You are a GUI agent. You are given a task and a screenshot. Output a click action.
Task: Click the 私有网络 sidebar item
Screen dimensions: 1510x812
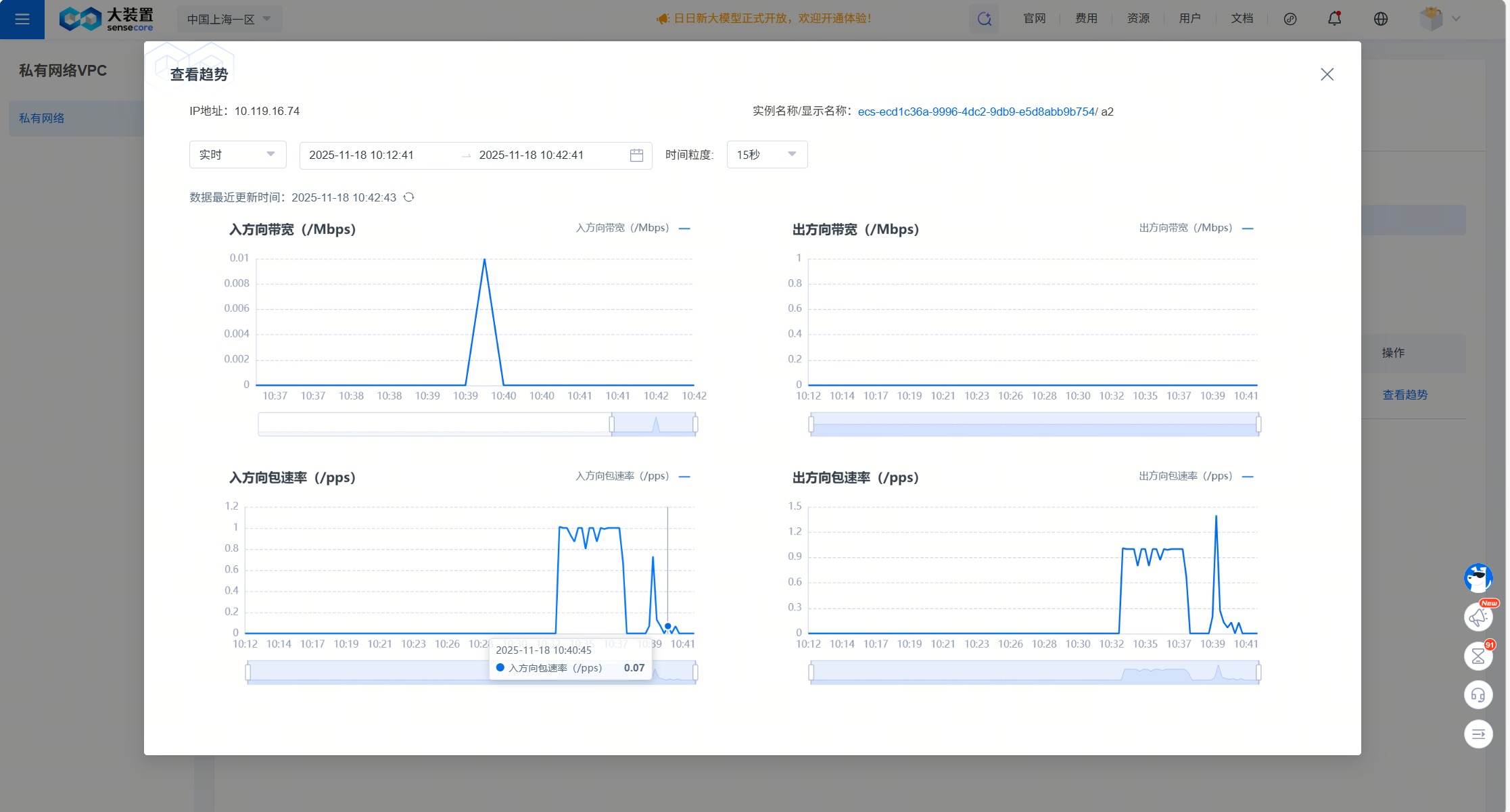[42, 118]
